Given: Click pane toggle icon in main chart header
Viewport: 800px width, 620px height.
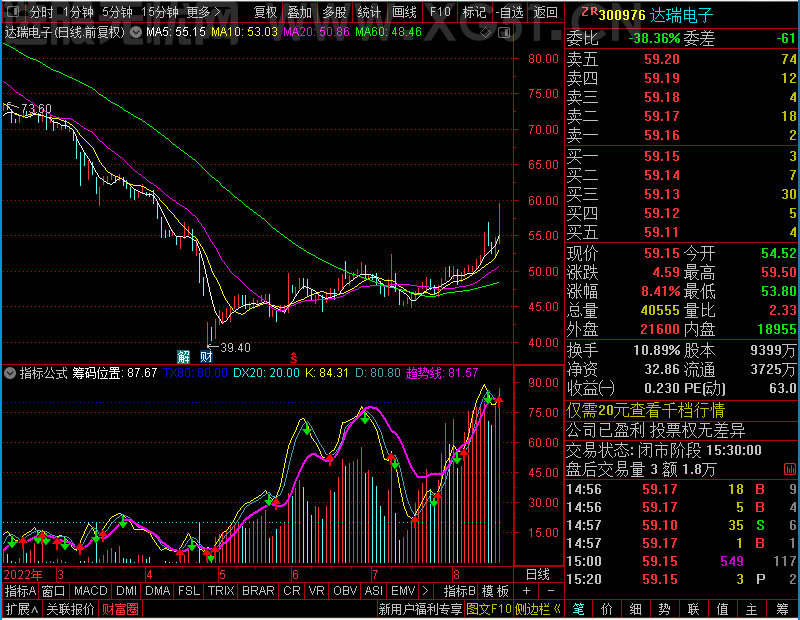Looking at the screenshot, I should (504, 33).
